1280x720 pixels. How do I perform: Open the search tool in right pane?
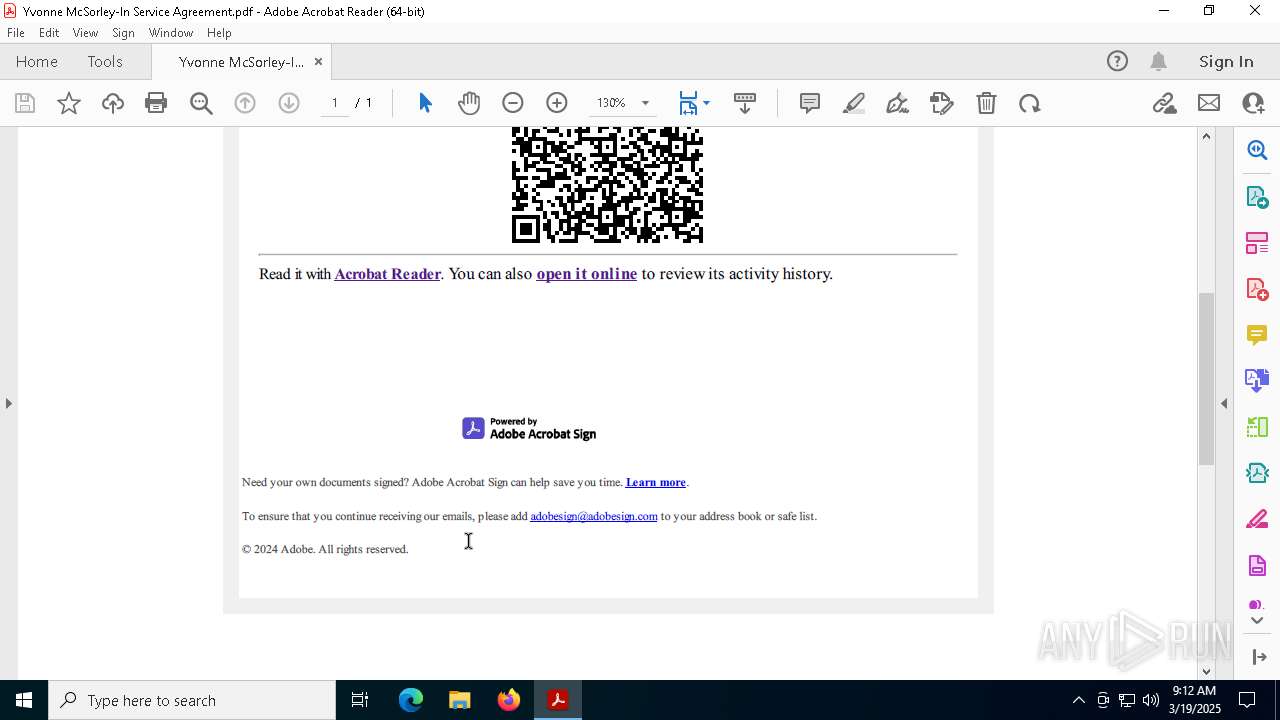pyautogui.click(x=1257, y=150)
